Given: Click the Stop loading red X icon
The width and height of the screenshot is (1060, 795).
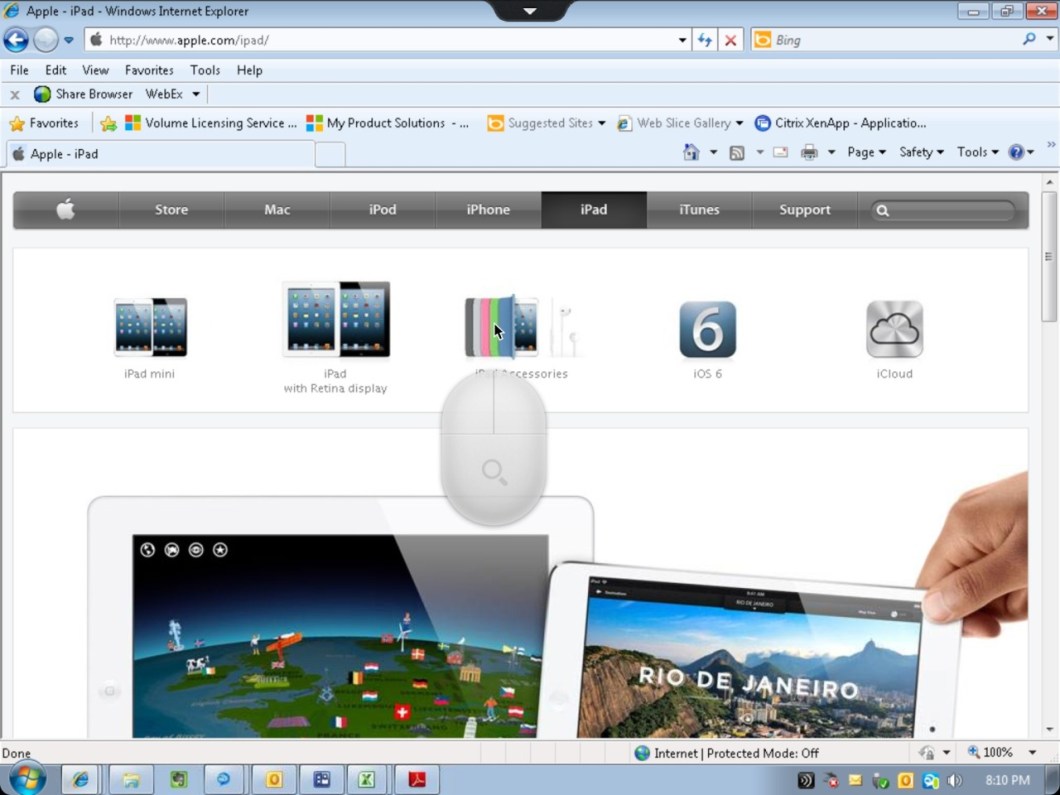Looking at the screenshot, I should (x=731, y=40).
